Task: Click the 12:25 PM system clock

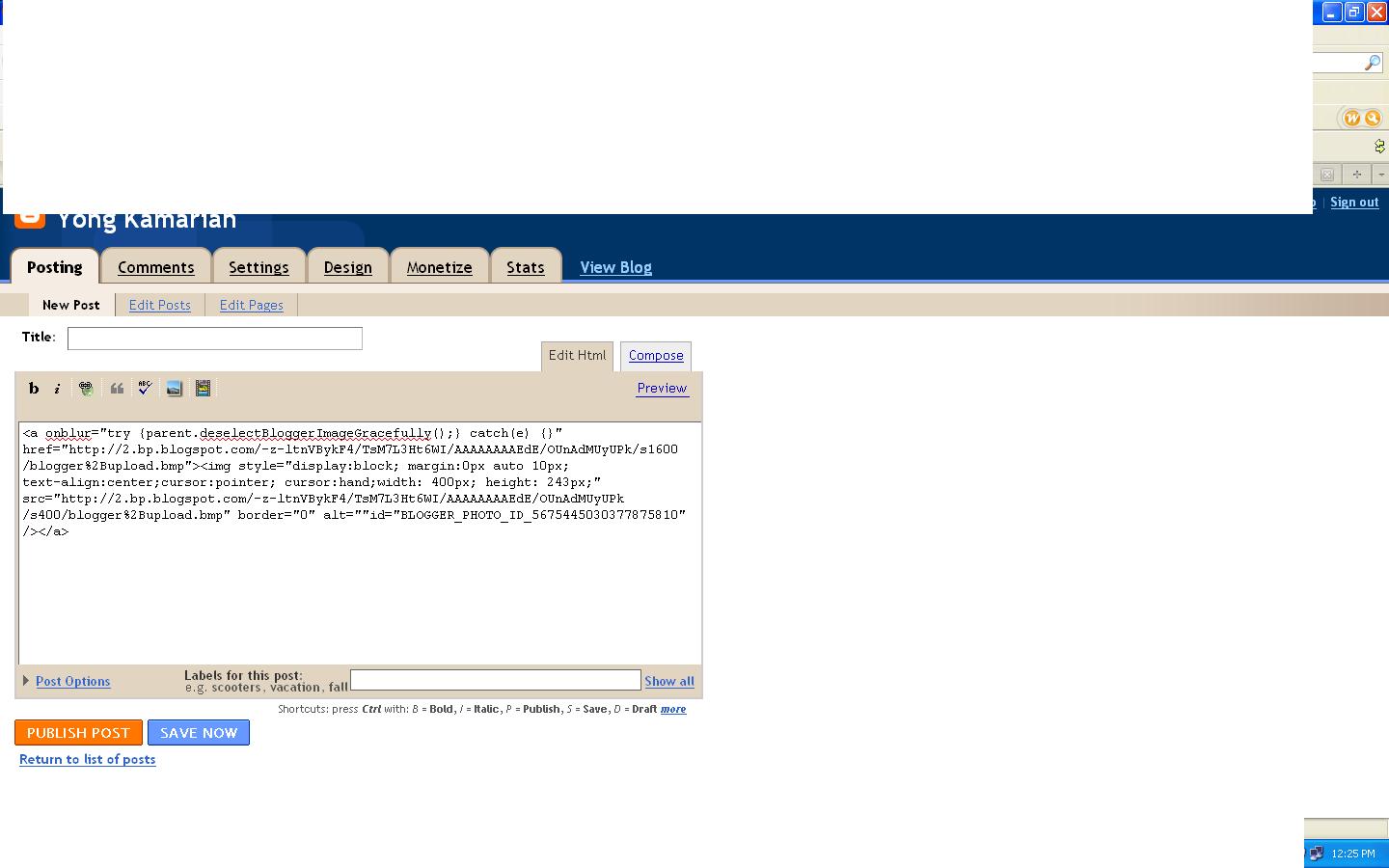Action: click(1353, 854)
